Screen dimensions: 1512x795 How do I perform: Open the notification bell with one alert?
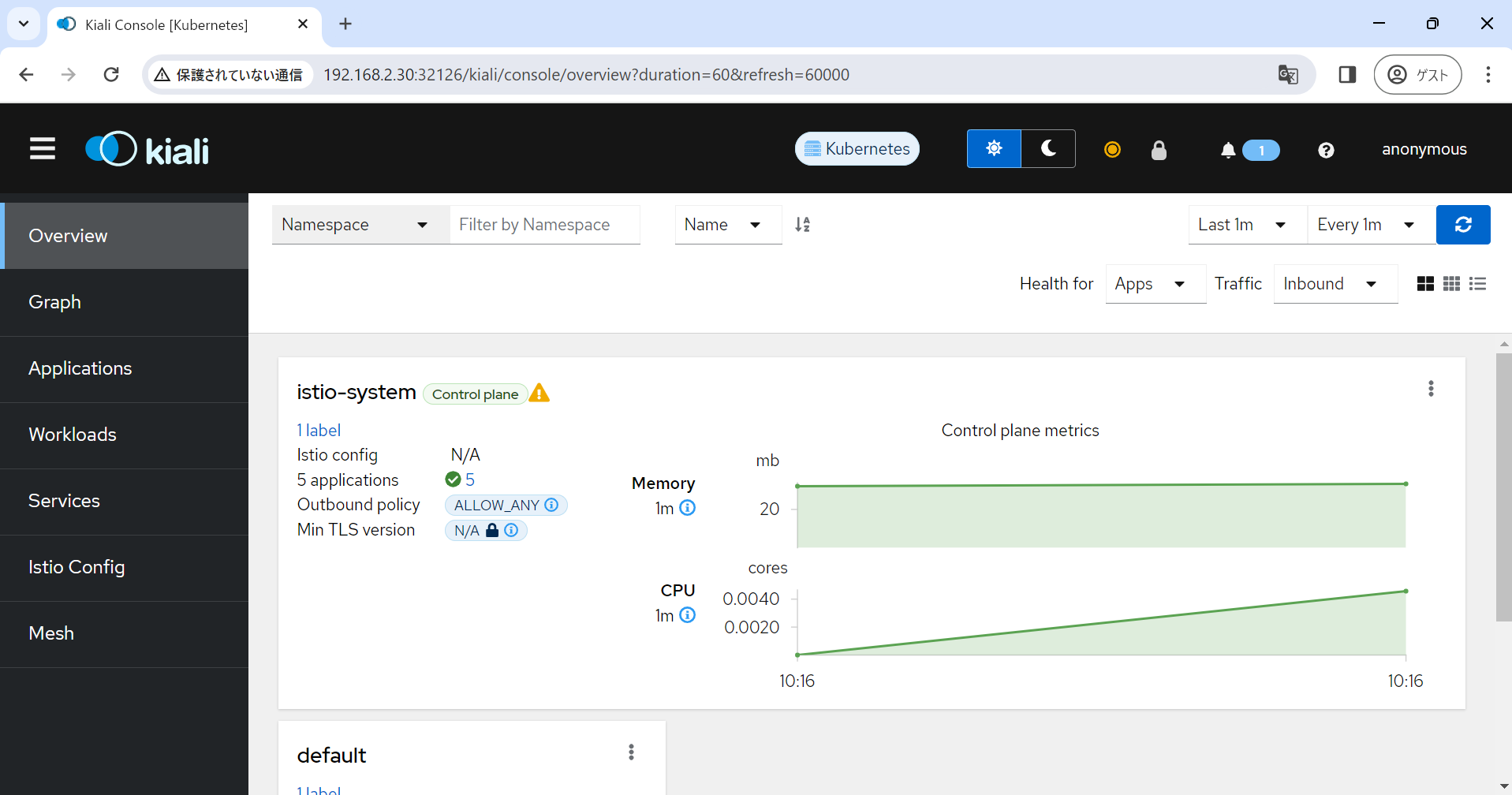pos(1228,150)
